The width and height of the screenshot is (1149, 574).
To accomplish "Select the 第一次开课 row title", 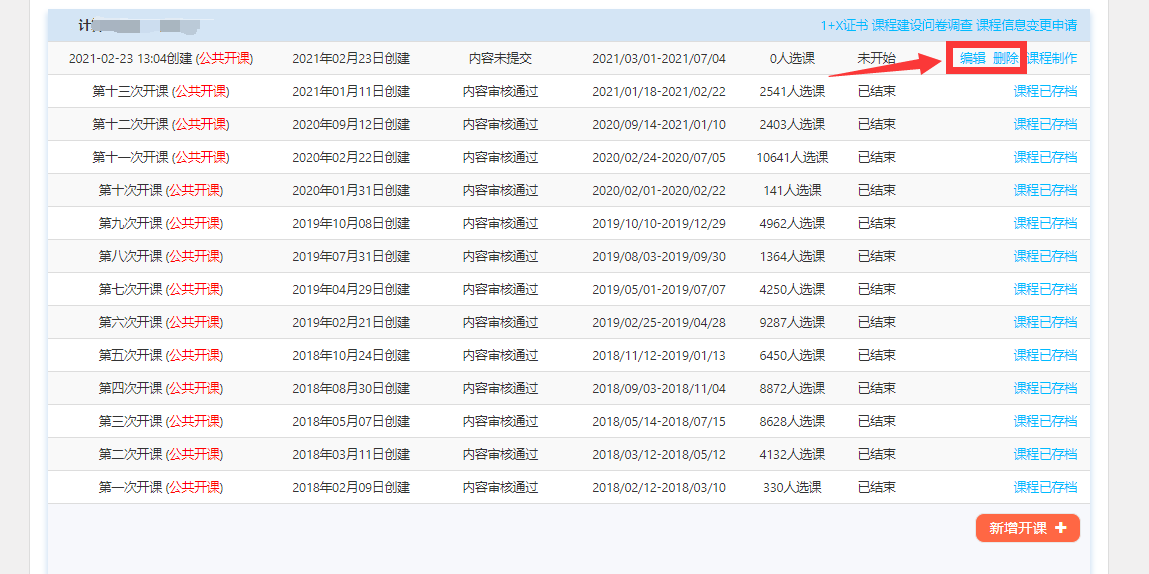I will 160,487.
